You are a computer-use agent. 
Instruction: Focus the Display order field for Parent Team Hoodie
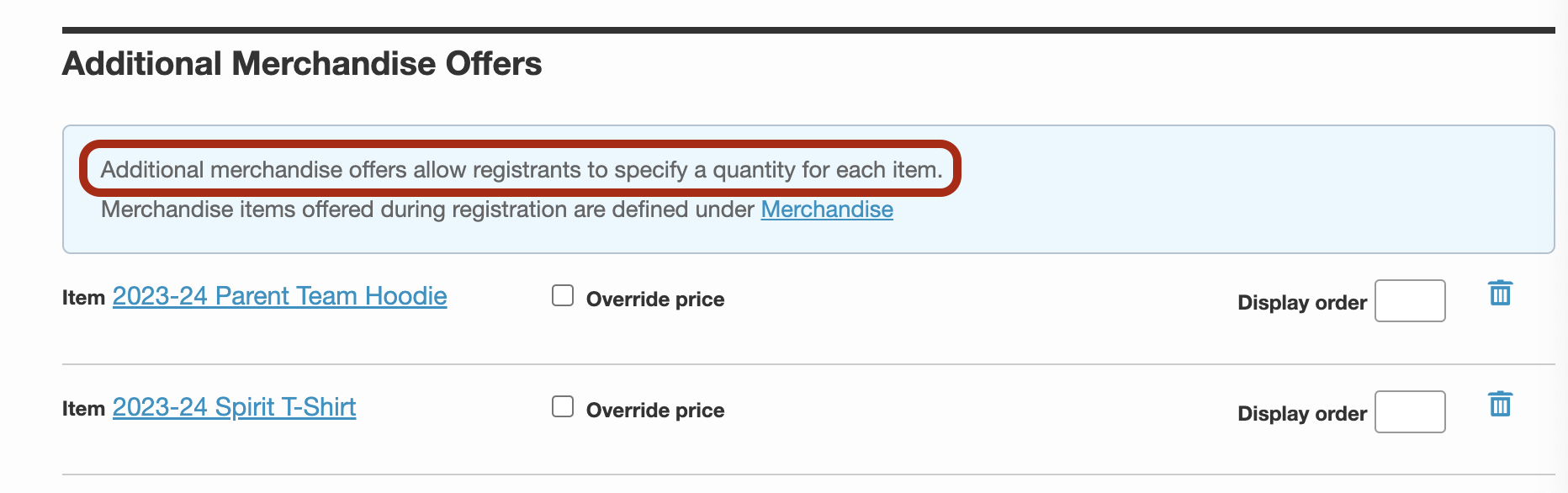pyautogui.click(x=1410, y=301)
